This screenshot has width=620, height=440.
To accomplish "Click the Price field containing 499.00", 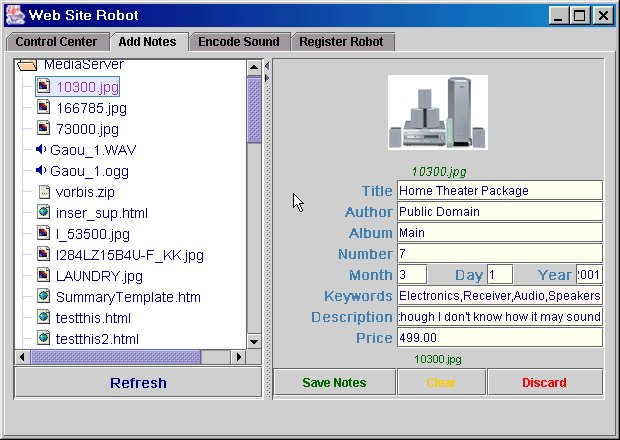I will point(500,338).
